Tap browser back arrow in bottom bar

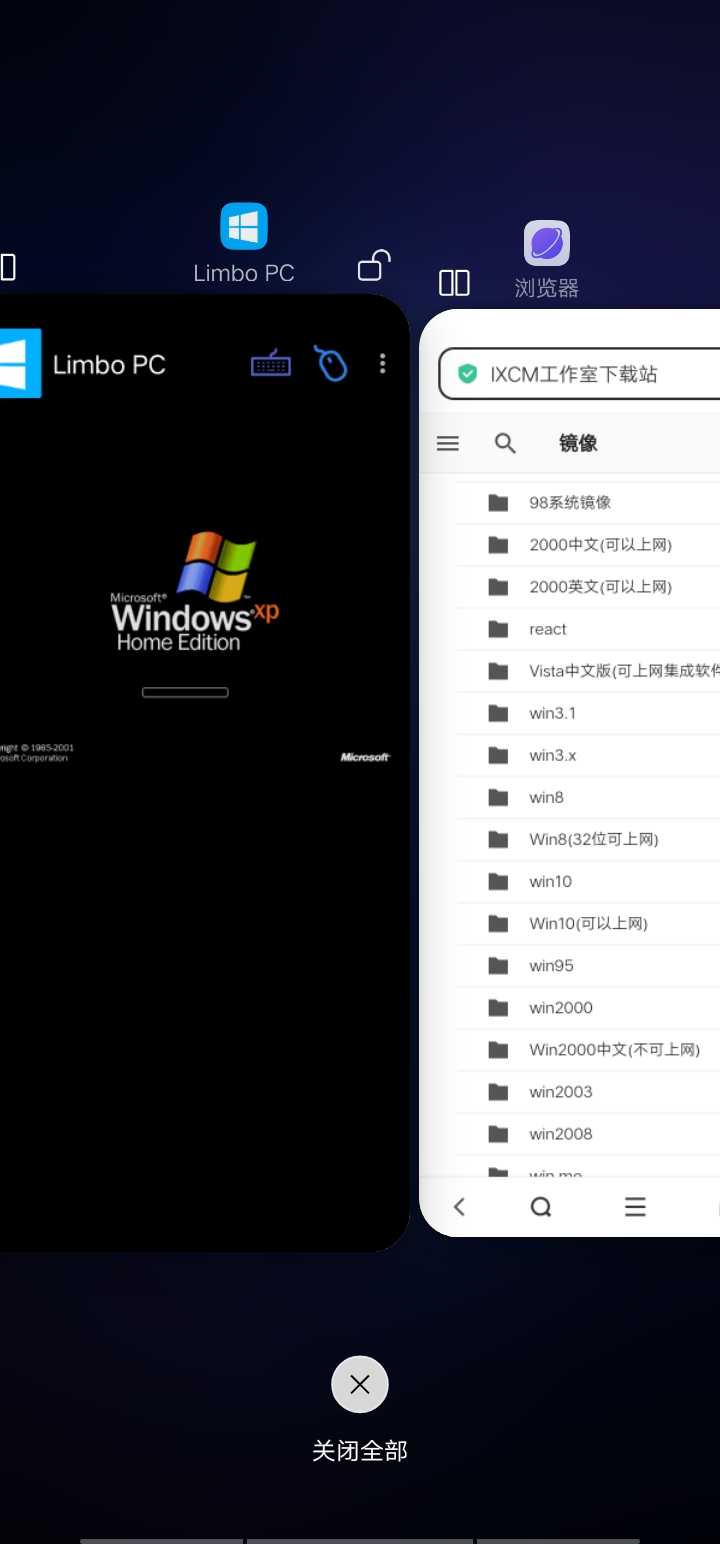(x=460, y=1207)
